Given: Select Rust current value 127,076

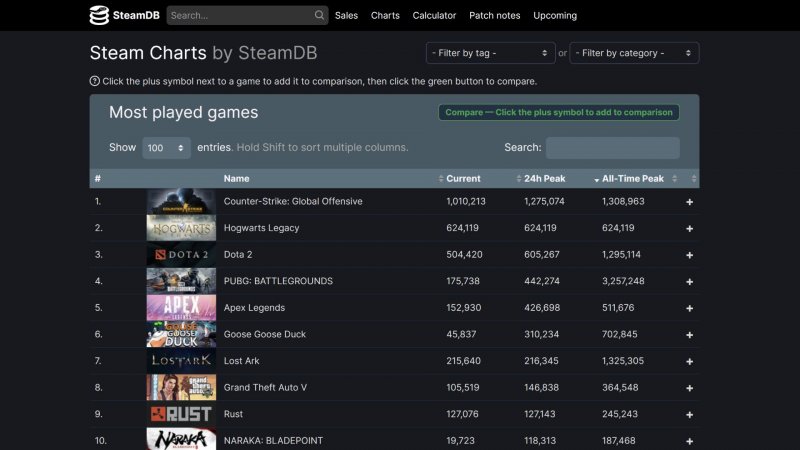Looking at the screenshot, I should (x=462, y=414).
